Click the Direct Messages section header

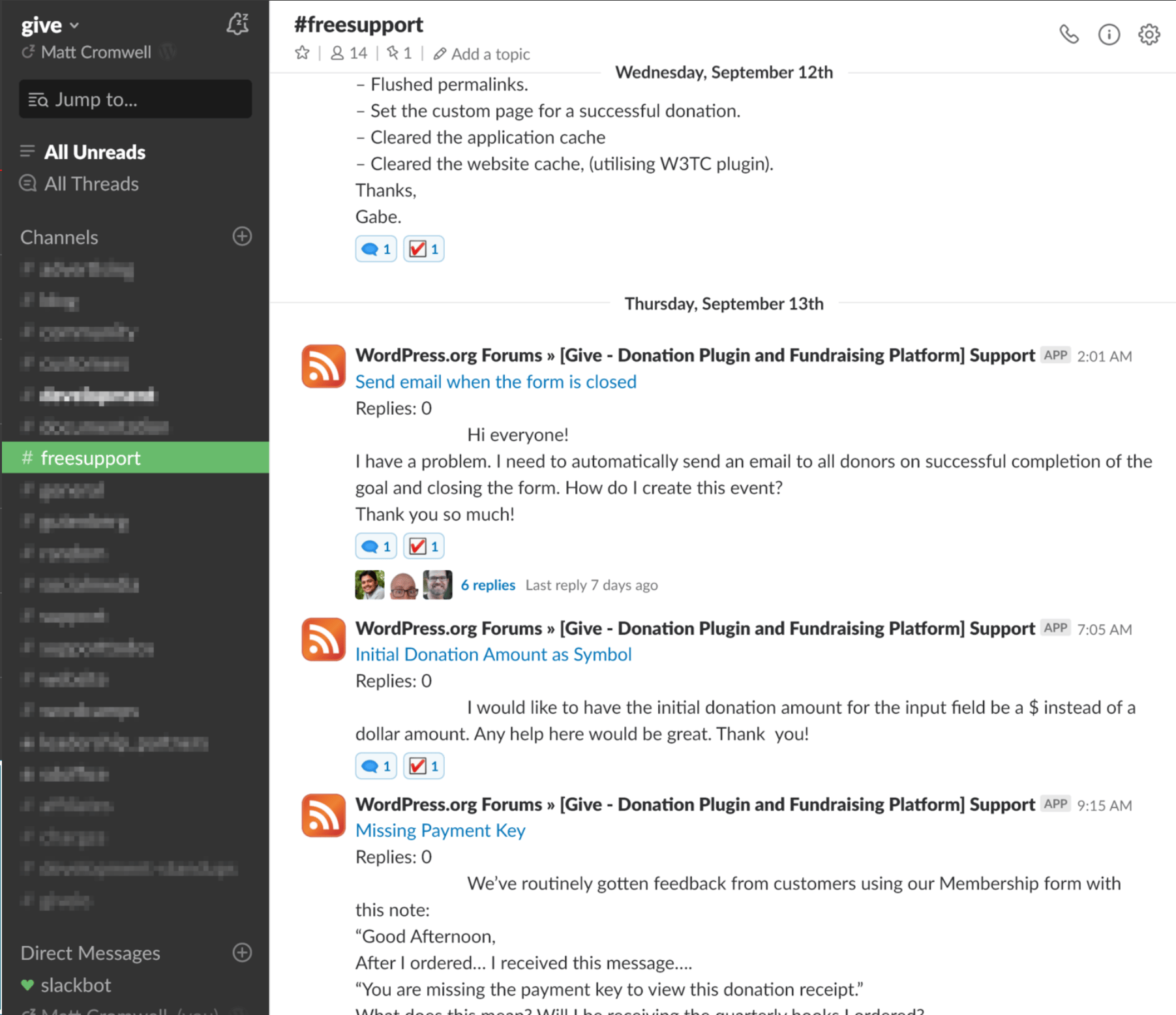tap(90, 953)
